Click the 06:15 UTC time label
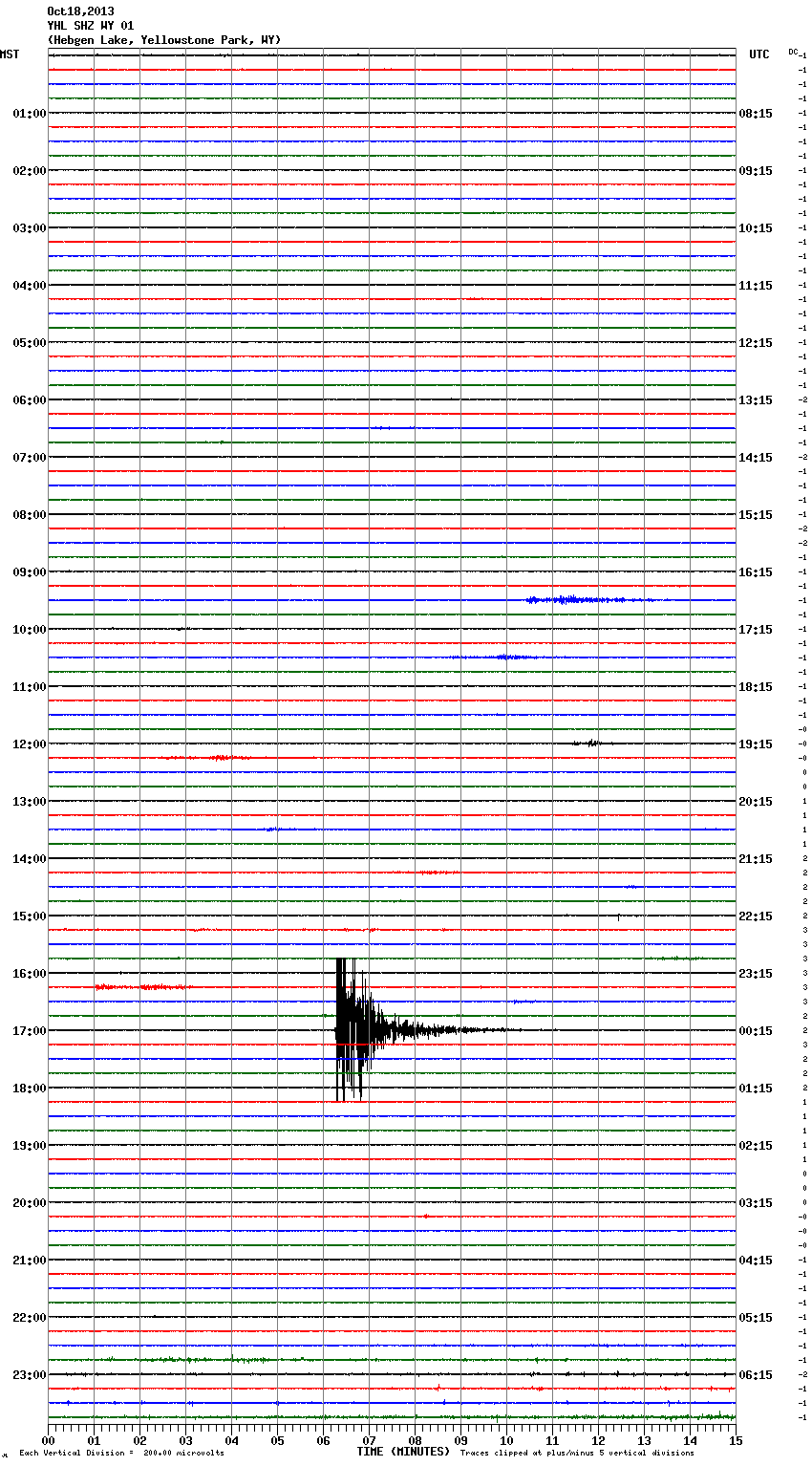The image size is (812, 1466). tap(756, 1375)
